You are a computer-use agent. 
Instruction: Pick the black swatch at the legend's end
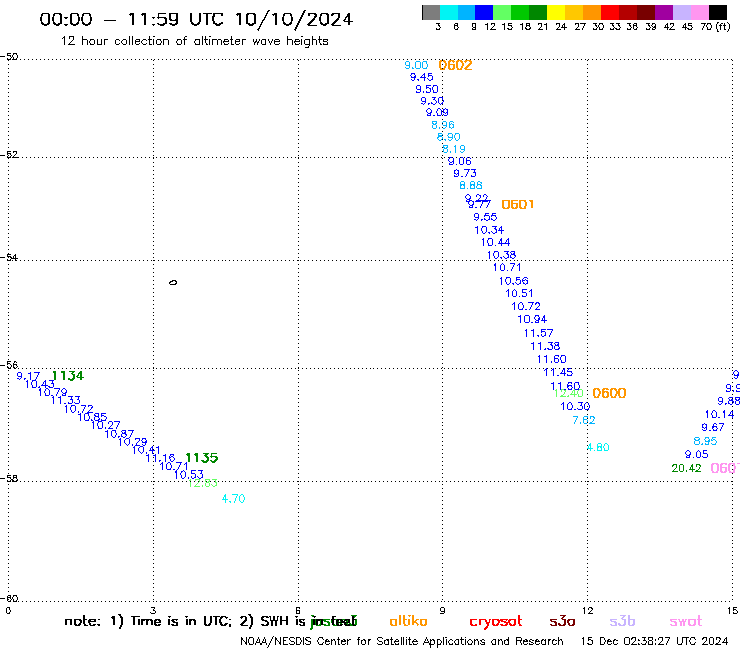click(718, 12)
